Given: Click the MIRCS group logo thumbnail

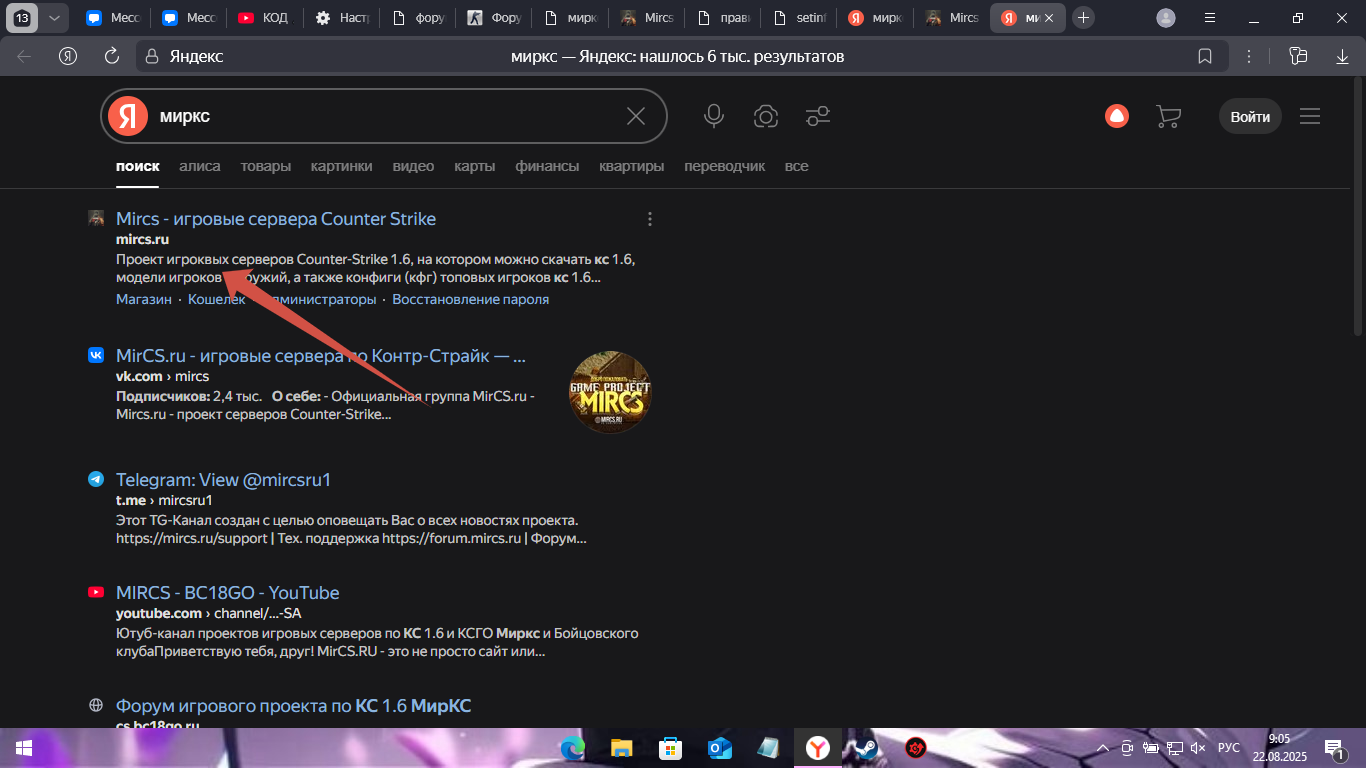Looking at the screenshot, I should [x=610, y=392].
